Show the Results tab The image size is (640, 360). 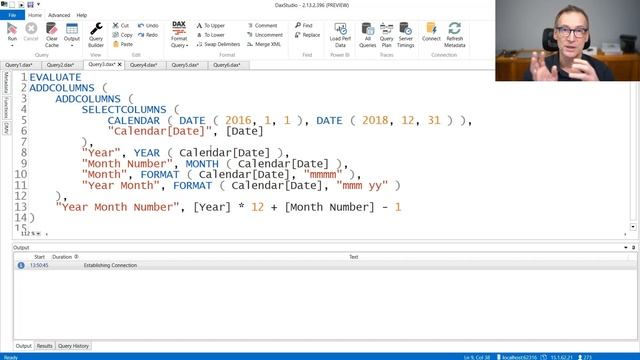(44, 346)
